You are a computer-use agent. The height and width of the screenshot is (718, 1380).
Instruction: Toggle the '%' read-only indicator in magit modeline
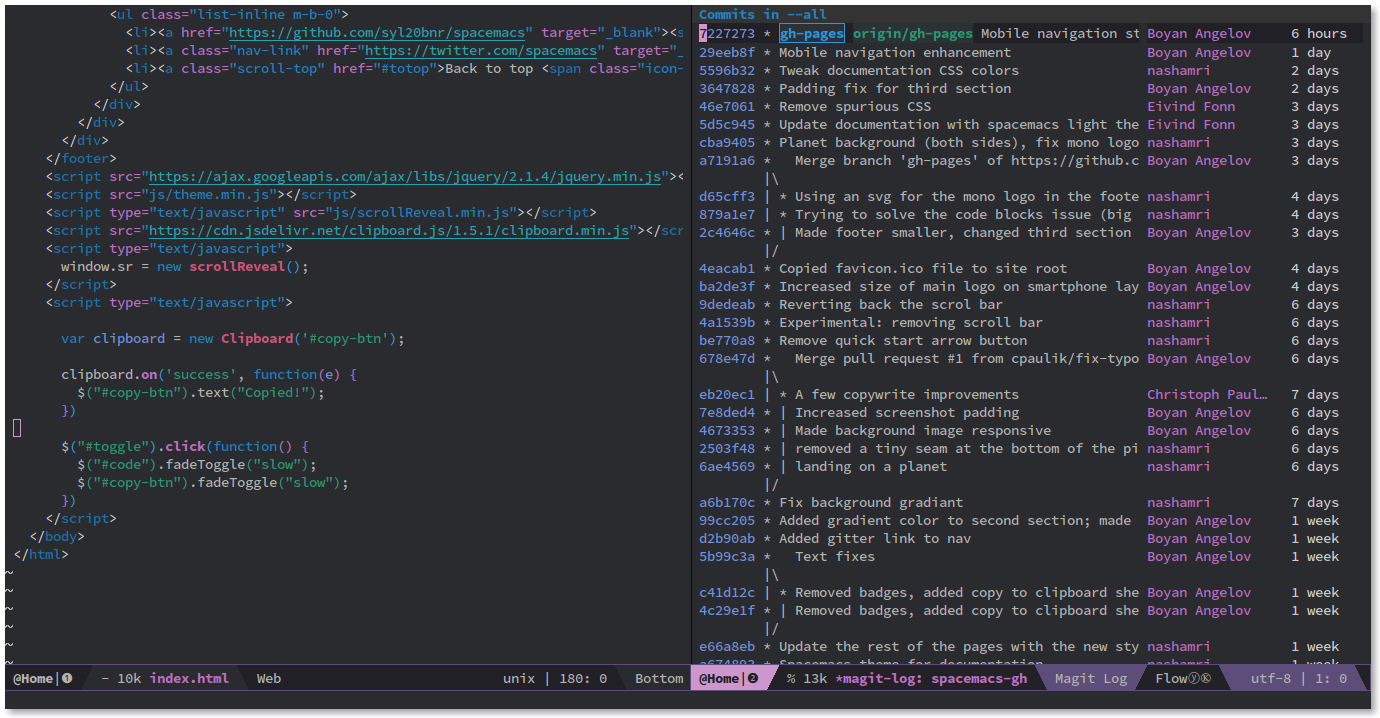coord(790,678)
